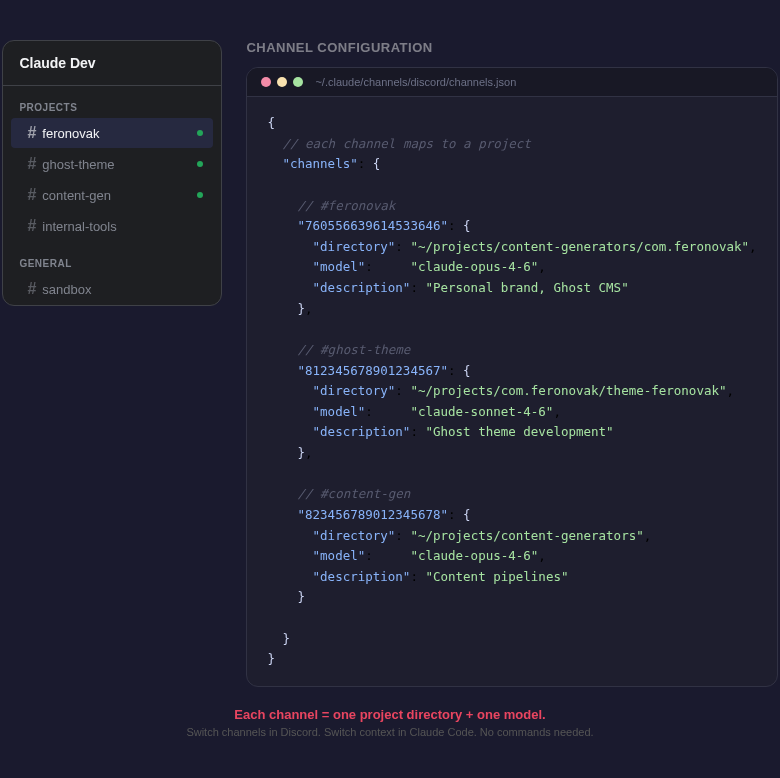
Task: Click the "claude-sonnet-4-6" model value
Action: pos(482,412)
